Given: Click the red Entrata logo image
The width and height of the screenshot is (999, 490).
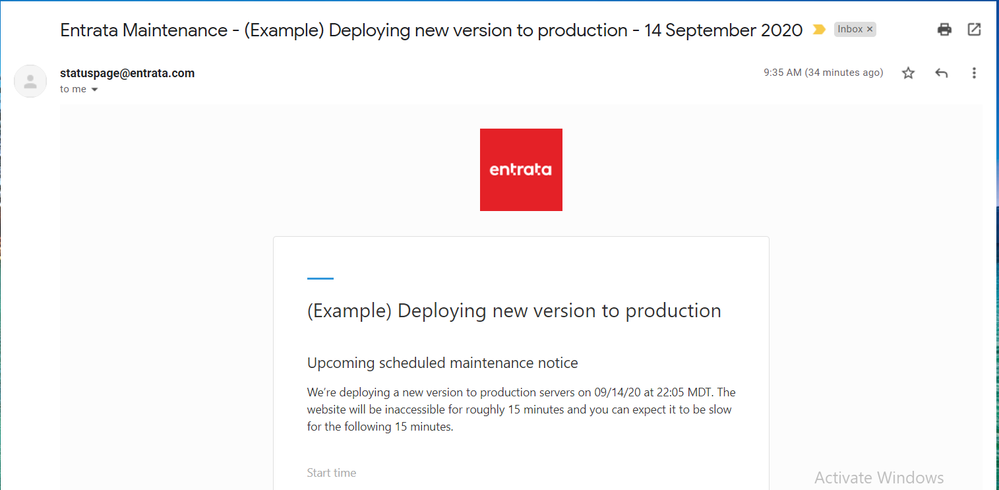Looking at the screenshot, I should tap(521, 169).
